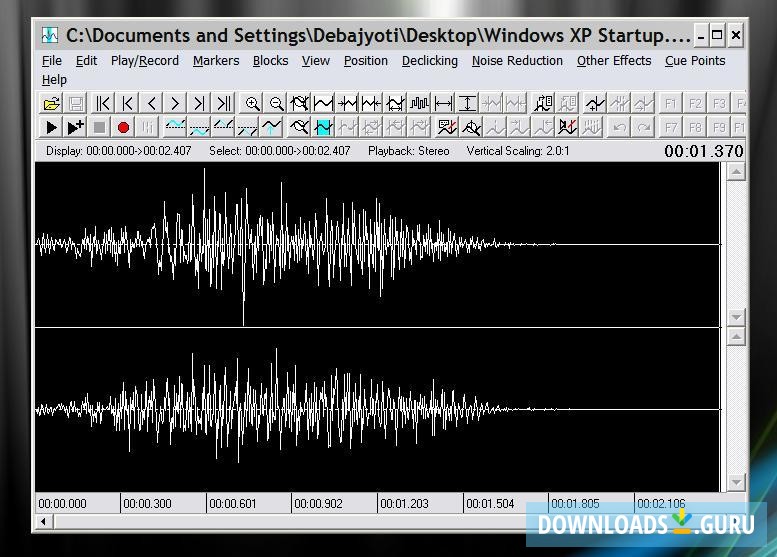Viewport: 777px width, 557px height.
Task: Click the 00:01.504 timeline marker
Action: [x=490, y=503]
